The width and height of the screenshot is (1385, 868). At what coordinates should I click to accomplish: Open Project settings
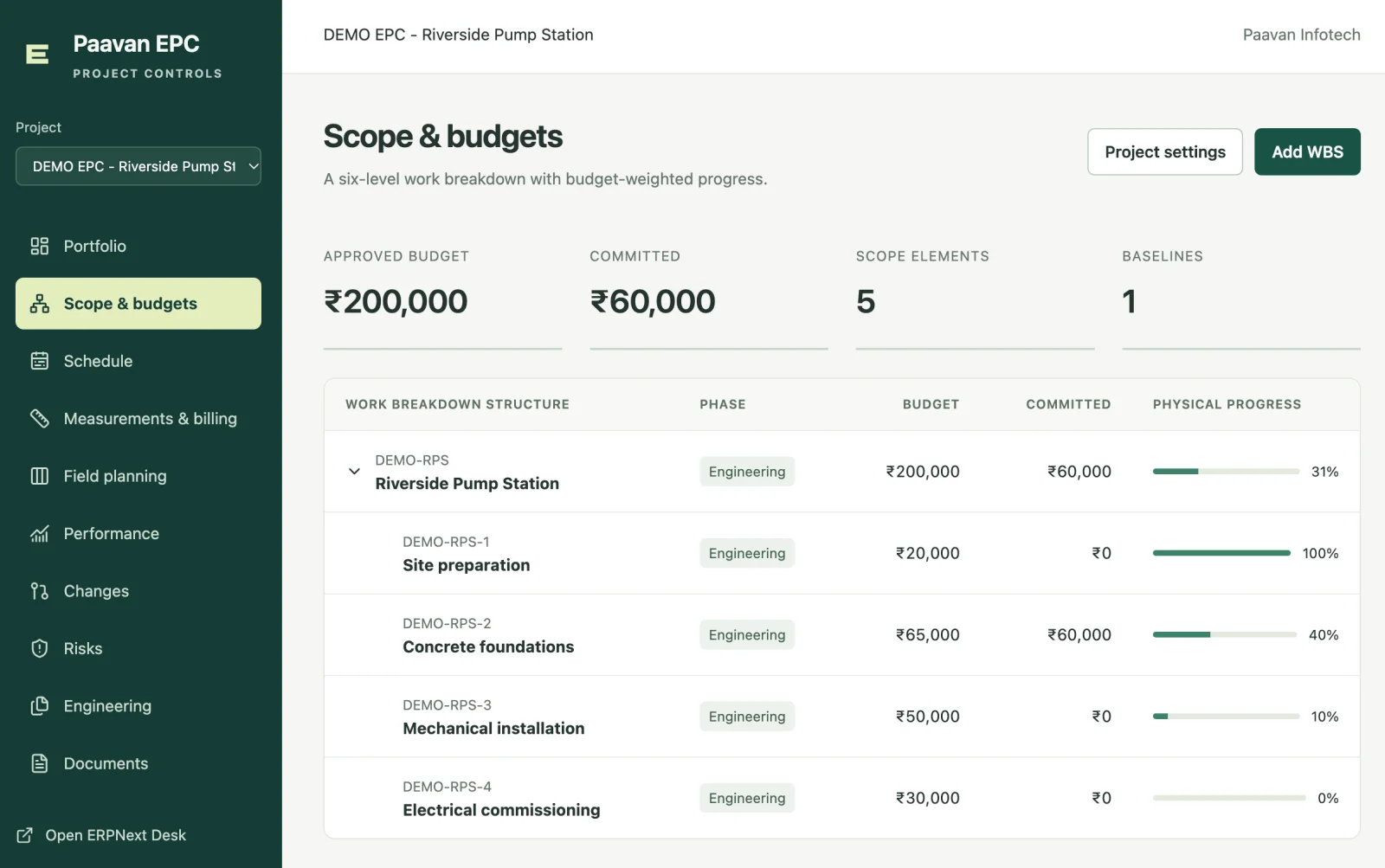tap(1165, 151)
